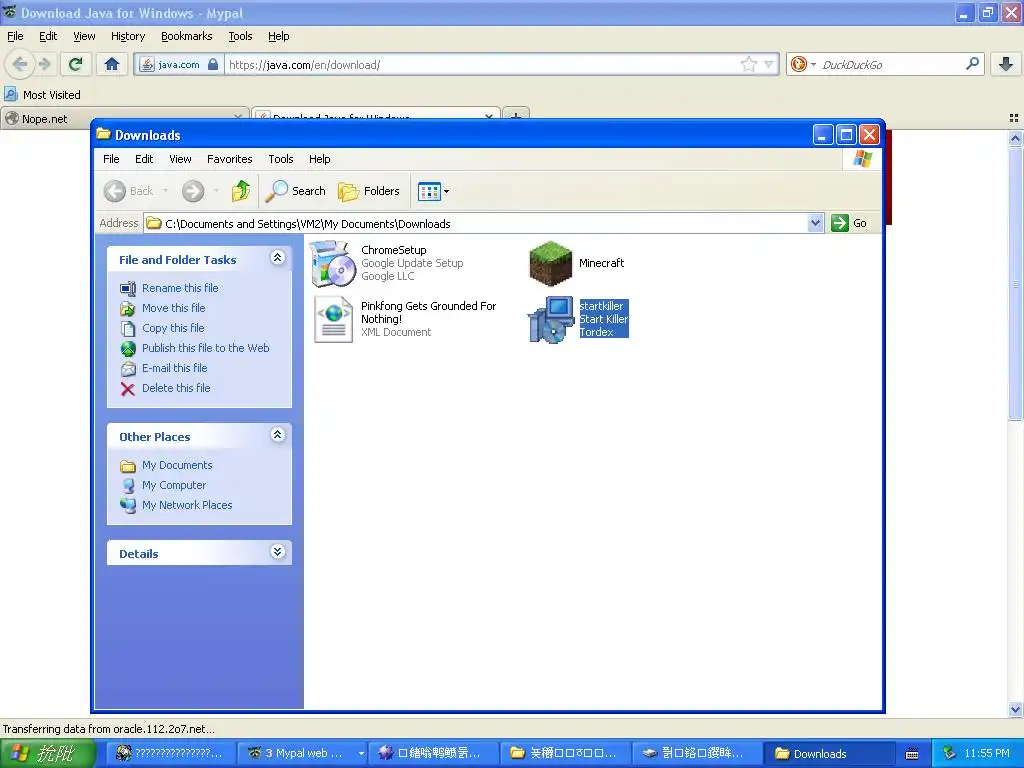Screen dimensions: 1024x768
Task: Open My Computer from Other Places
Action: coord(174,485)
